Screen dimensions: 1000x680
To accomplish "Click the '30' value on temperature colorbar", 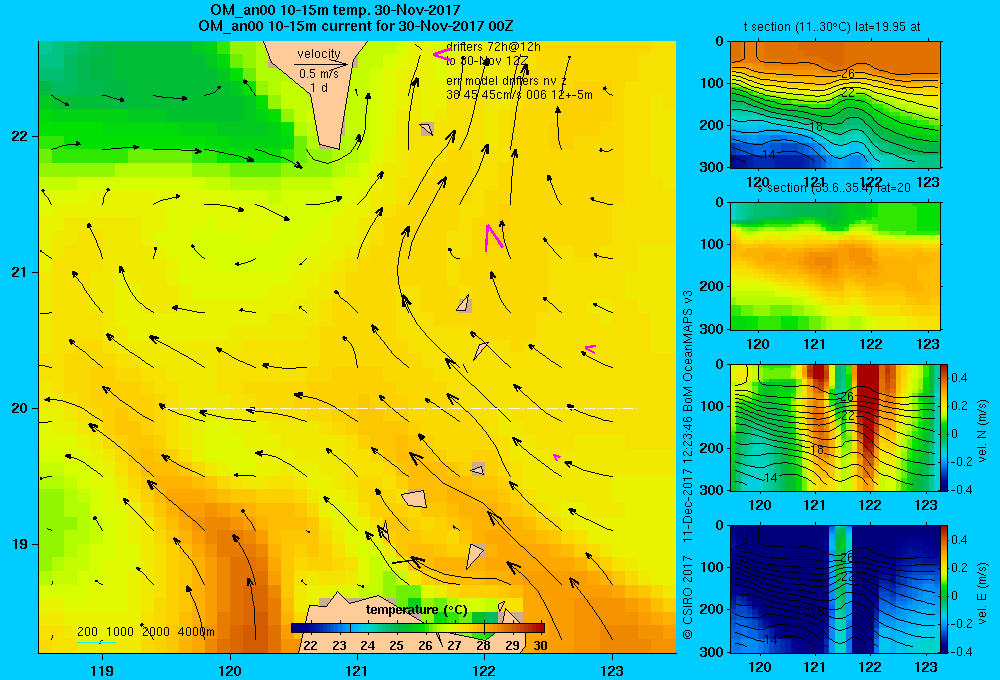I will 540,646.
